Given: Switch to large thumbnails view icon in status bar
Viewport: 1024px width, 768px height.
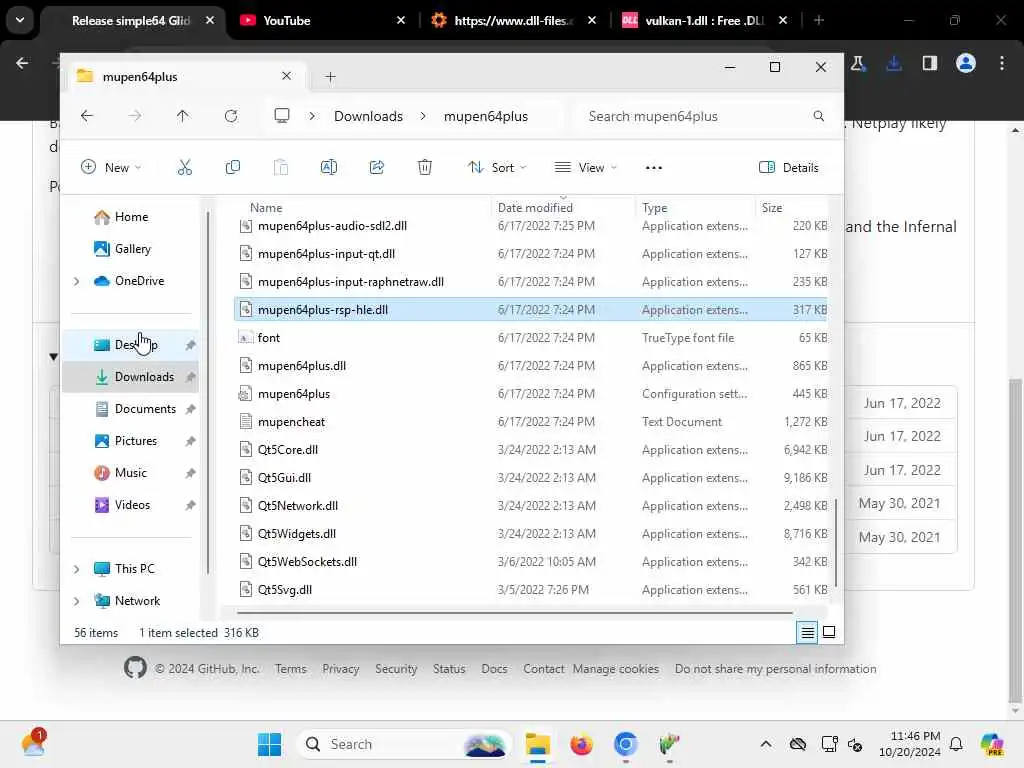Looking at the screenshot, I should pos(829,632).
